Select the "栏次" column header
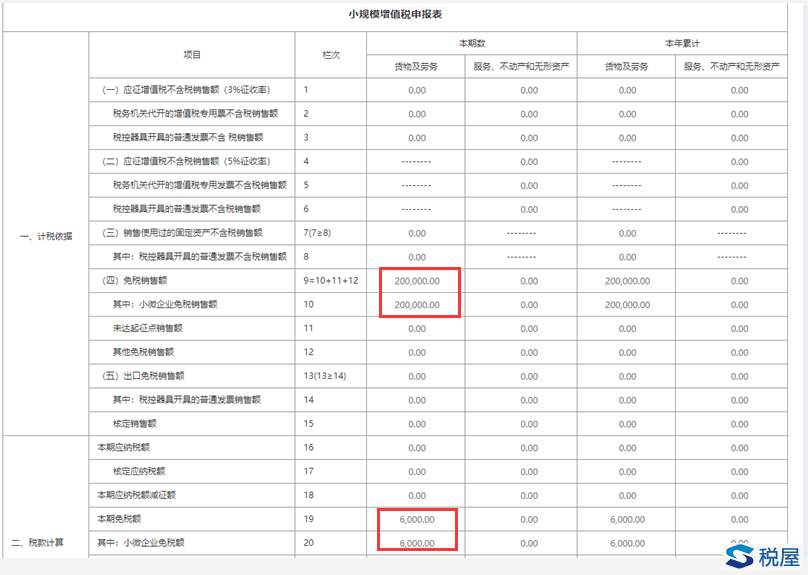Image resolution: width=808 pixels, height=575 pixels. [331, 55]
